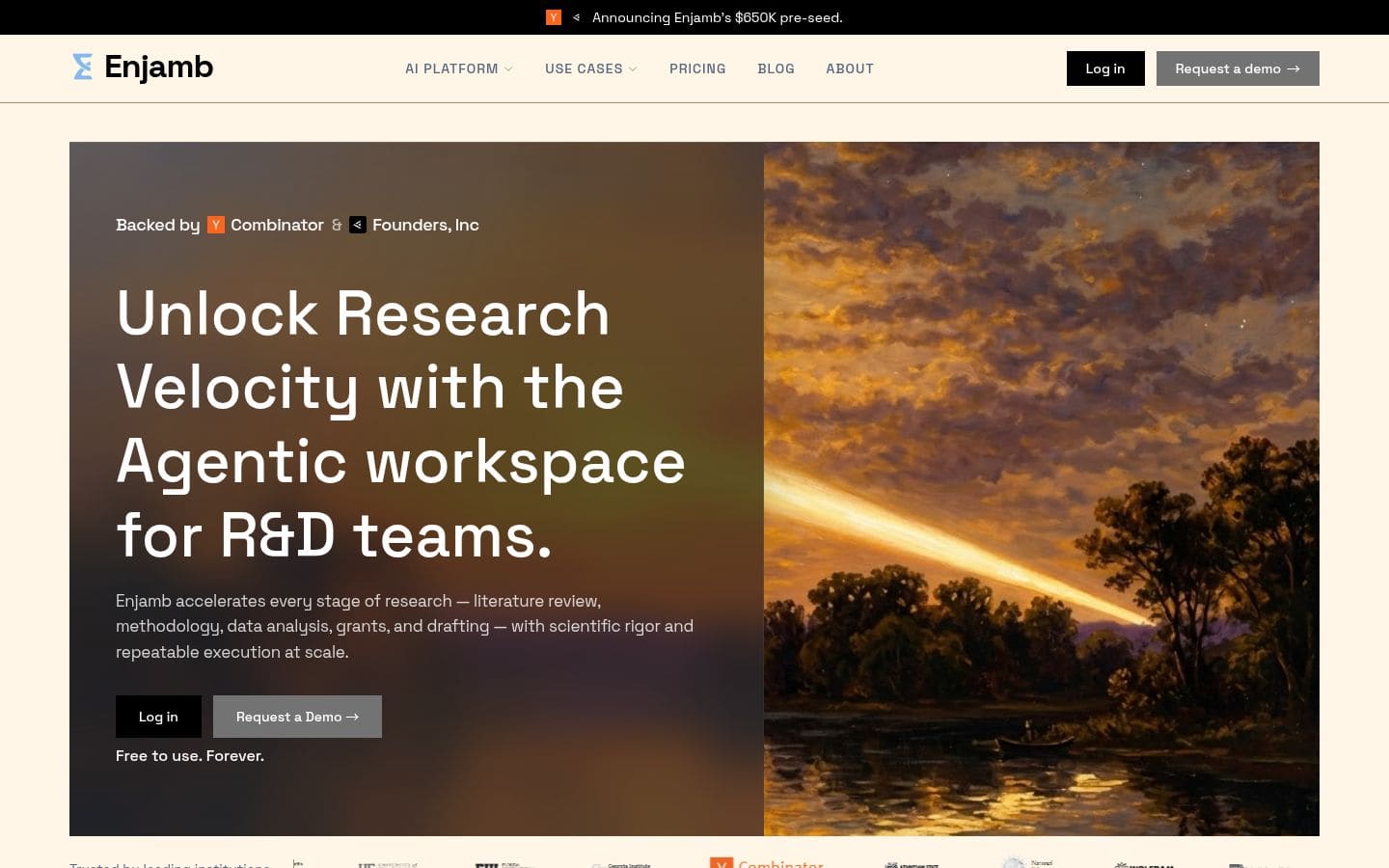Click the "Enjamb" wordmark in the header
Viewport: 1389px width, 868px height.
[x=159, y=67]
